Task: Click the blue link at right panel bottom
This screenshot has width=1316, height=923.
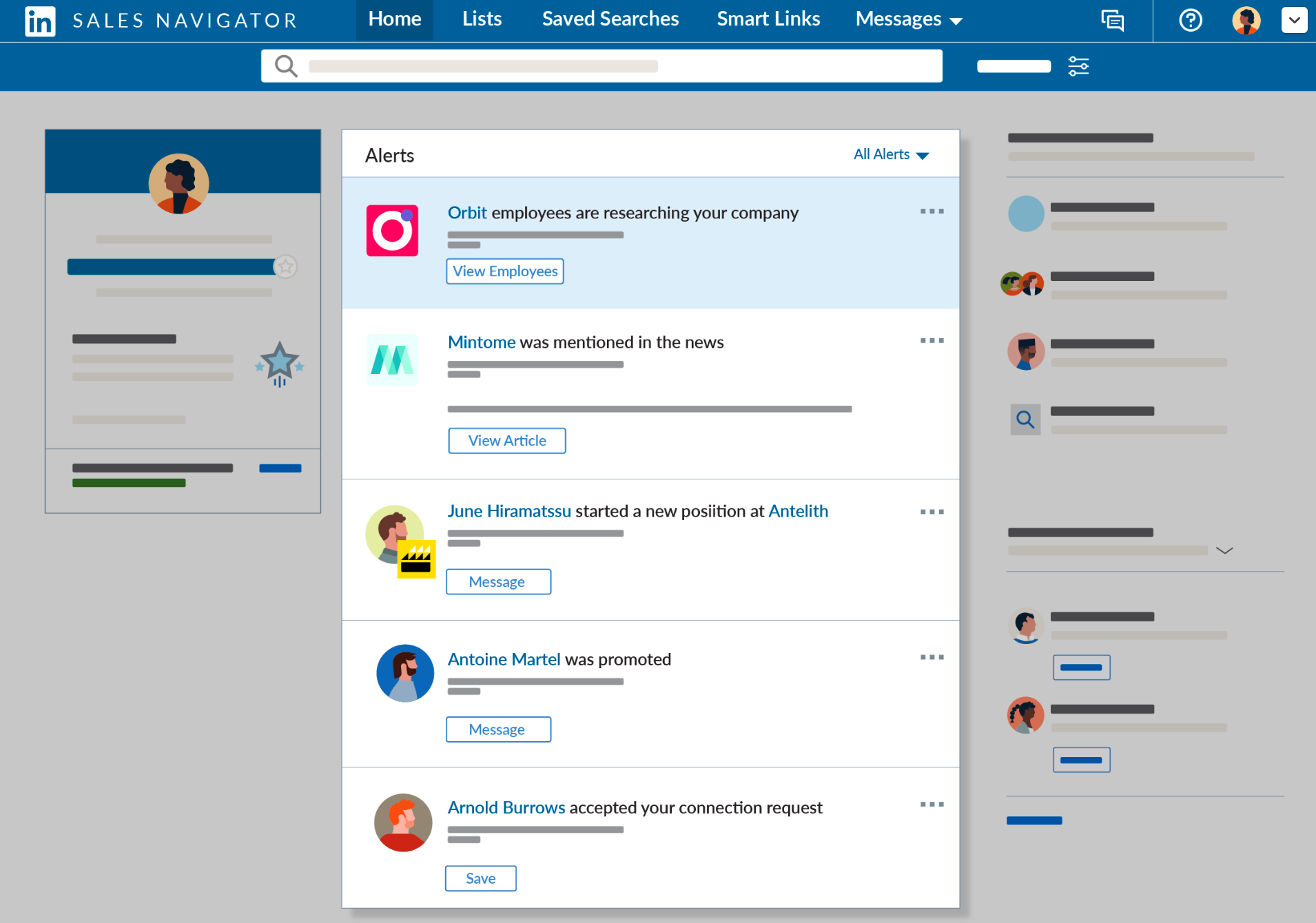Action: click(x=1034, y=820)
